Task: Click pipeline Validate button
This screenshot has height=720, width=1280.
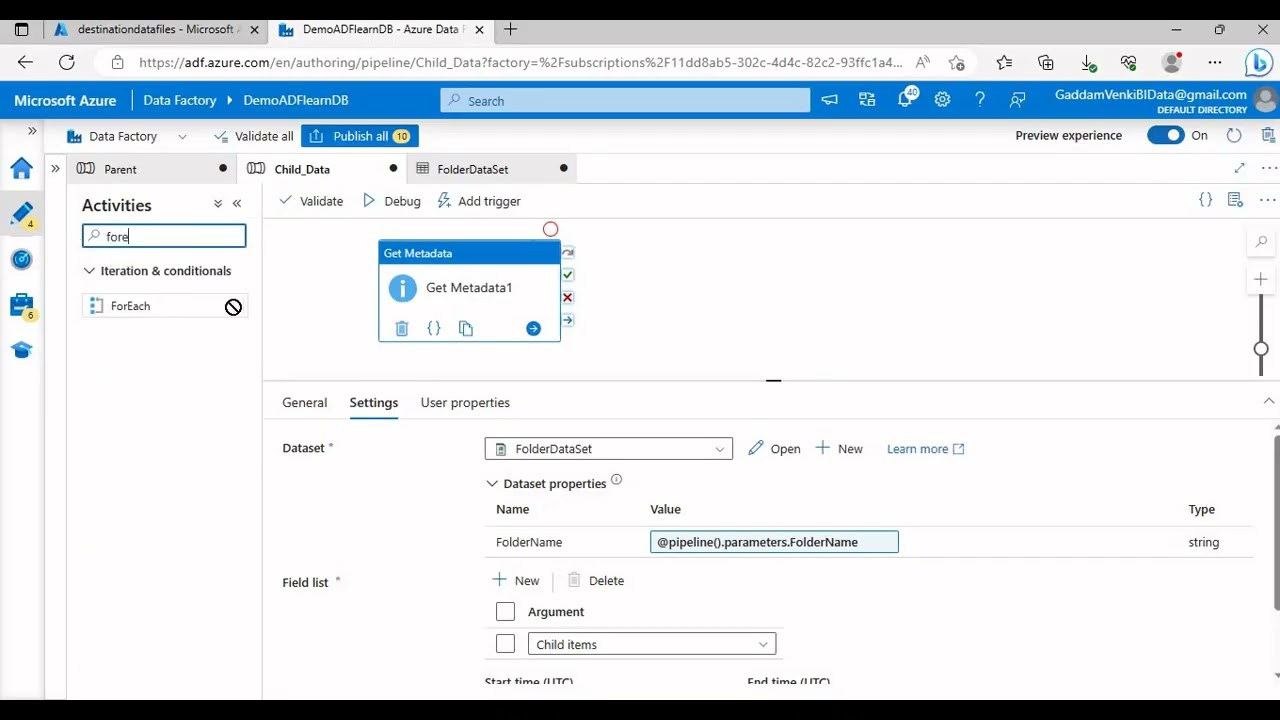Action: [311, 201]
